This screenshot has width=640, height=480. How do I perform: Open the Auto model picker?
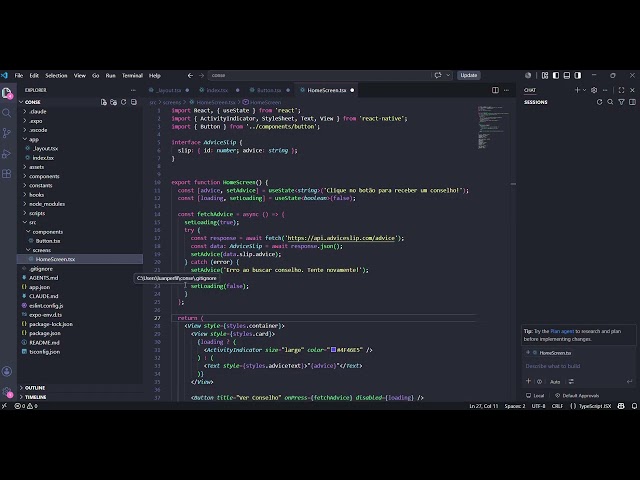point(555,382)
